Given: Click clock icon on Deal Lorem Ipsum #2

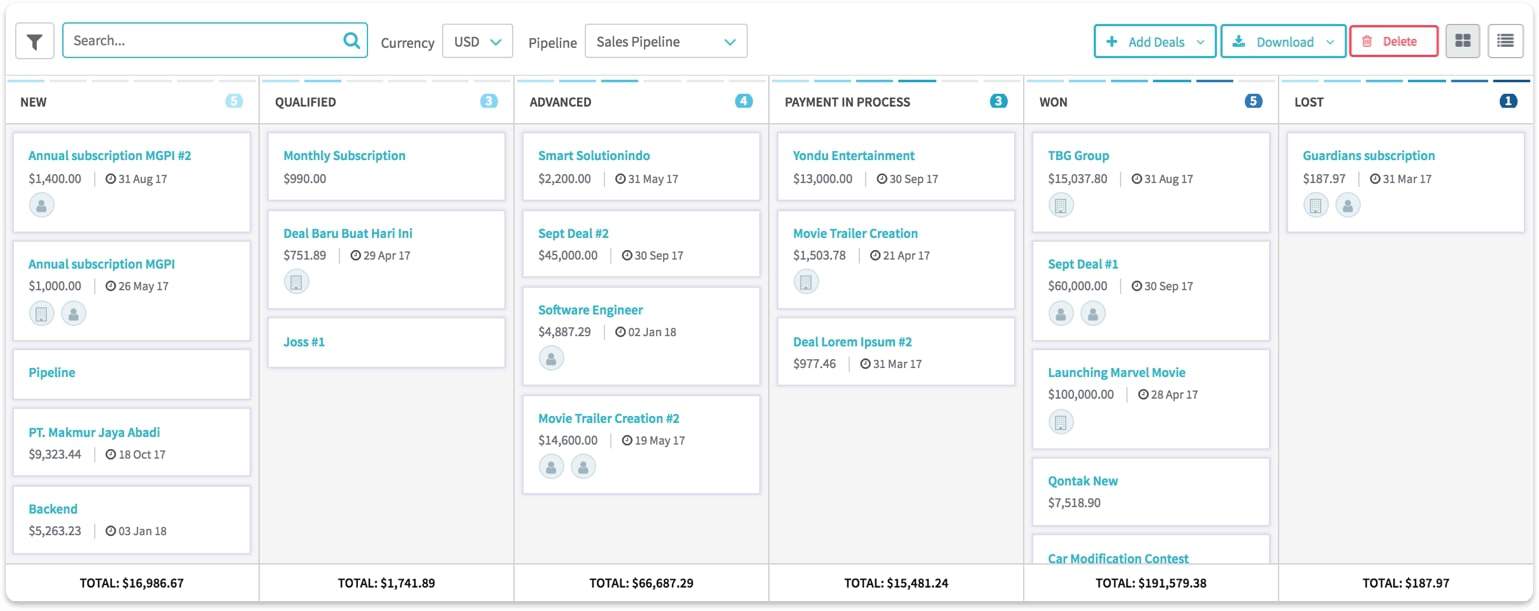Looking at the screenshot, I should [866, 364].
